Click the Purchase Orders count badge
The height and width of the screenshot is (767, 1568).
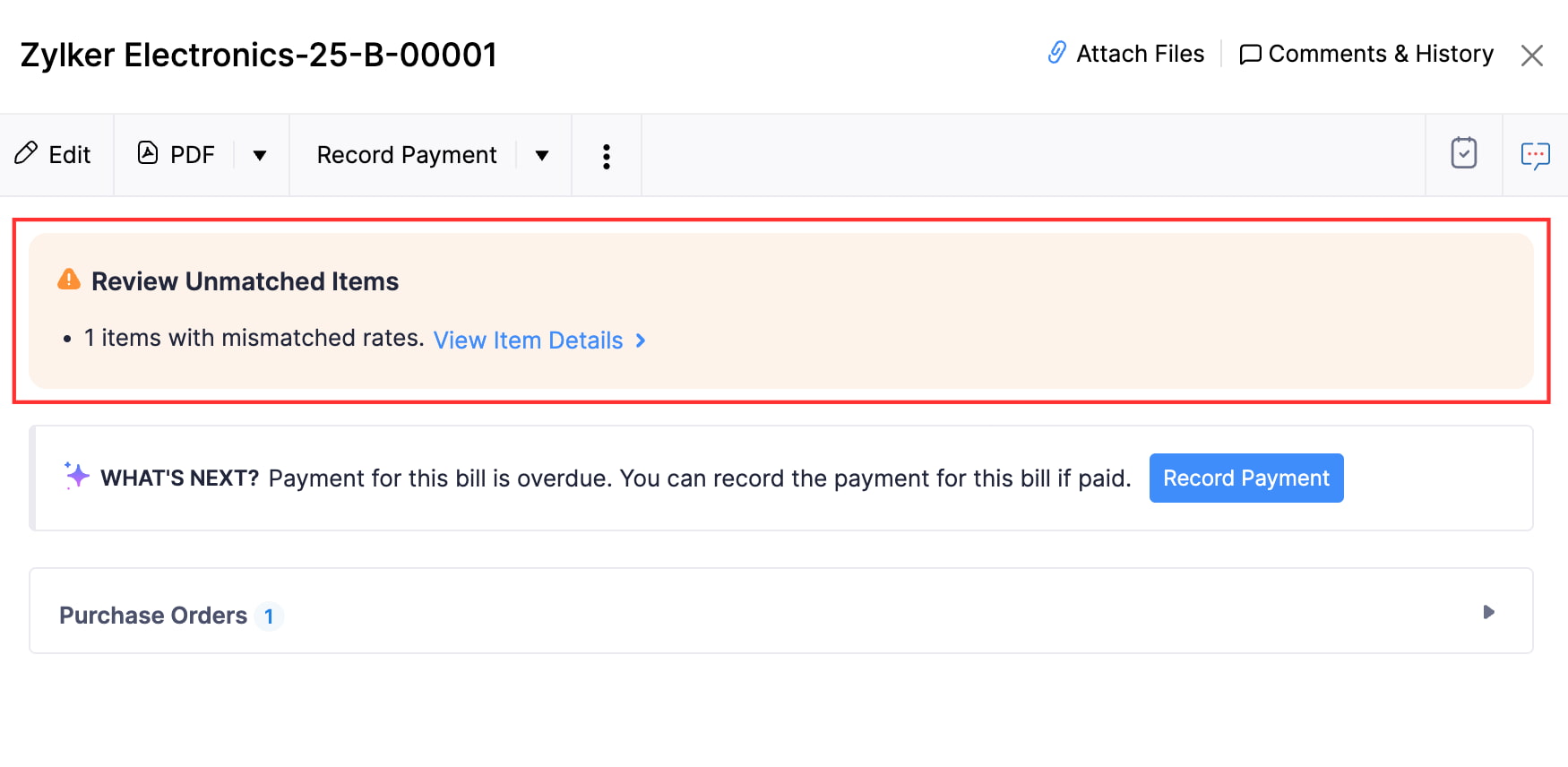coord(269,616)
